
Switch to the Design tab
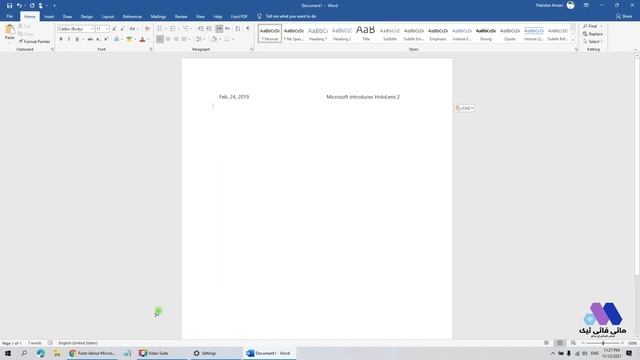tap(87, 17)
